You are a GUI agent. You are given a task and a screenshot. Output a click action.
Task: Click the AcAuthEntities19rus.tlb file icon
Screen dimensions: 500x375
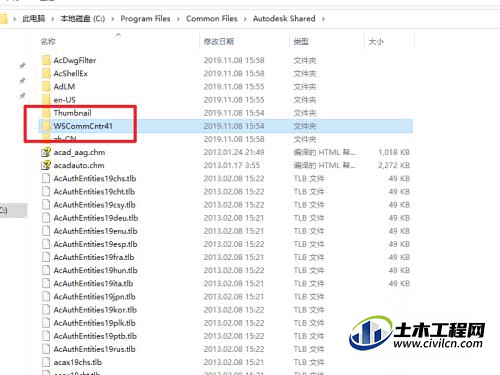coord(46,349)
